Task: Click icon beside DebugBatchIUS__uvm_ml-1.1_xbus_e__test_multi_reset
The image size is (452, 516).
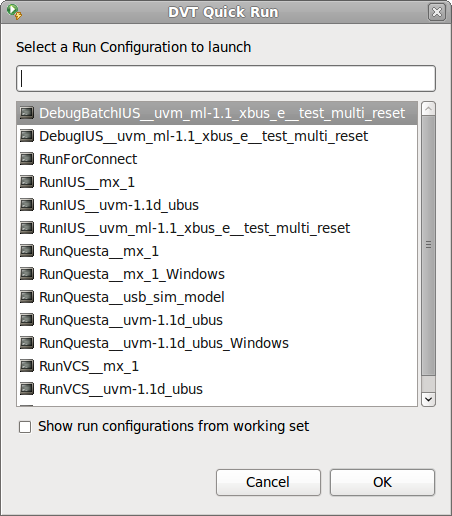Action: (x=27, y=113)
